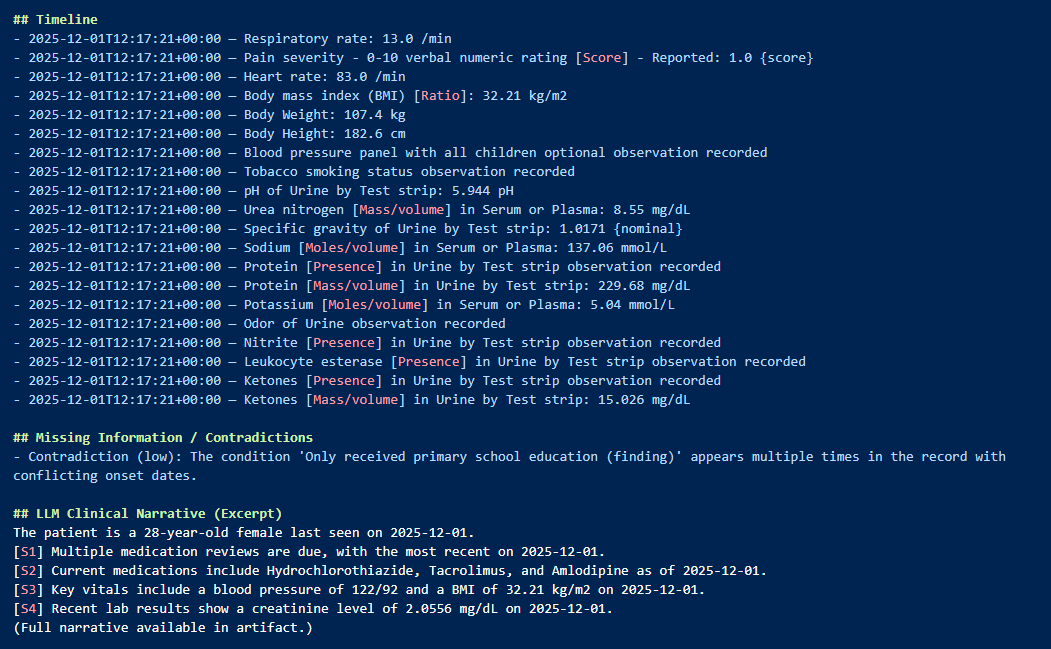Click the Body Weight 107.4 kg entry
Image resolution: width=1051 pixels, height=649 pixels.
pyautogui.click(x=324, y=114)
